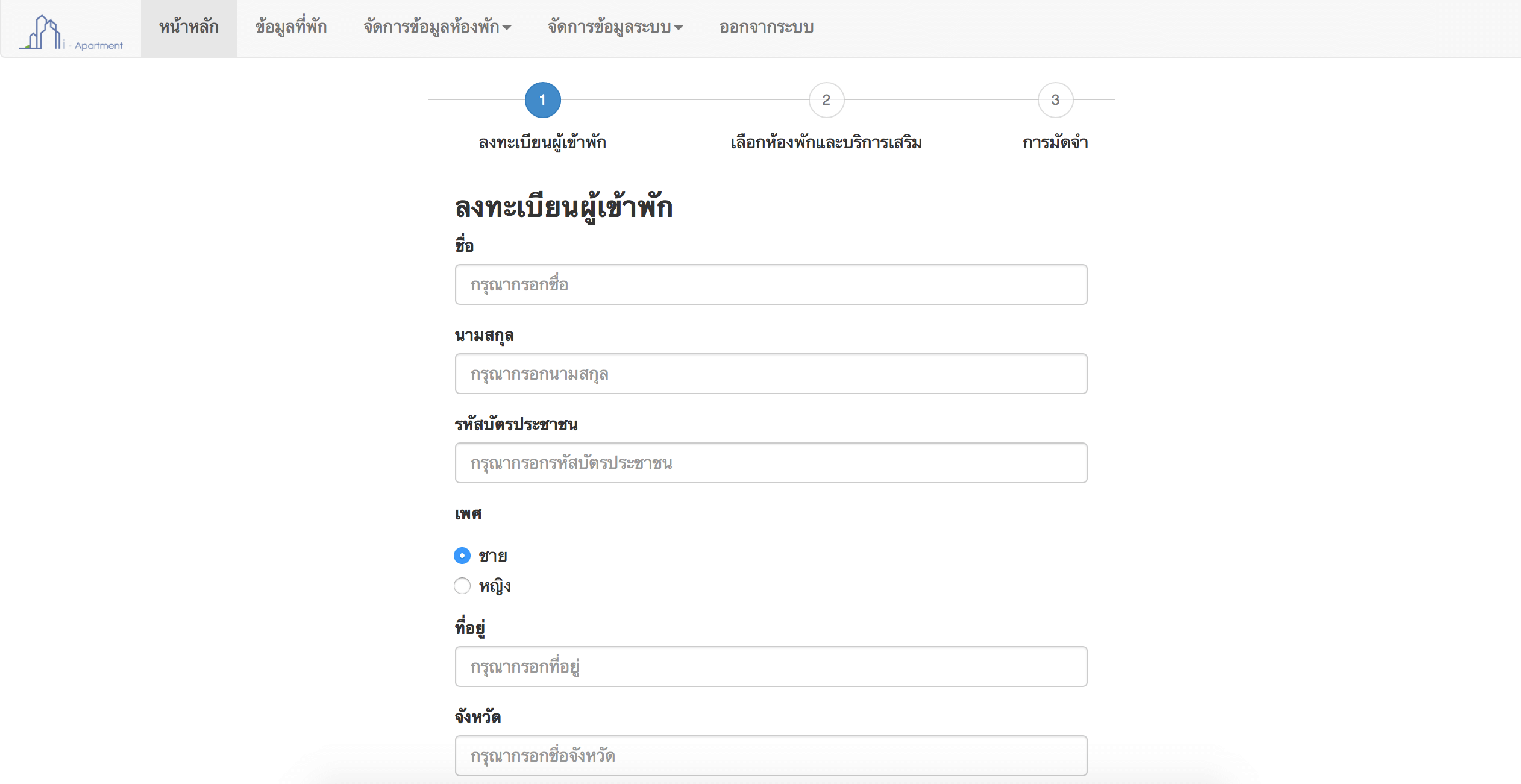Focus the ชื่อ name input field

coord(771,284)
